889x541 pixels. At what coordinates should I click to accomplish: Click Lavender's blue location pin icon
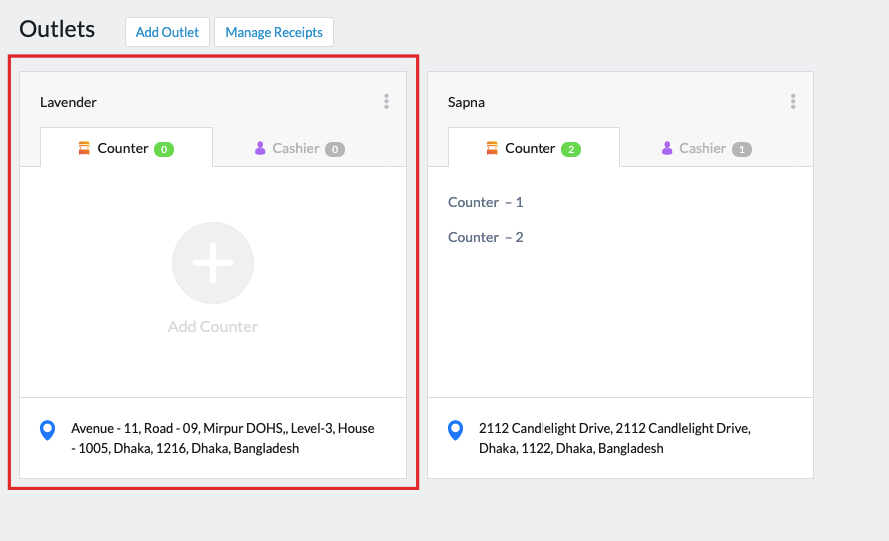48,430
